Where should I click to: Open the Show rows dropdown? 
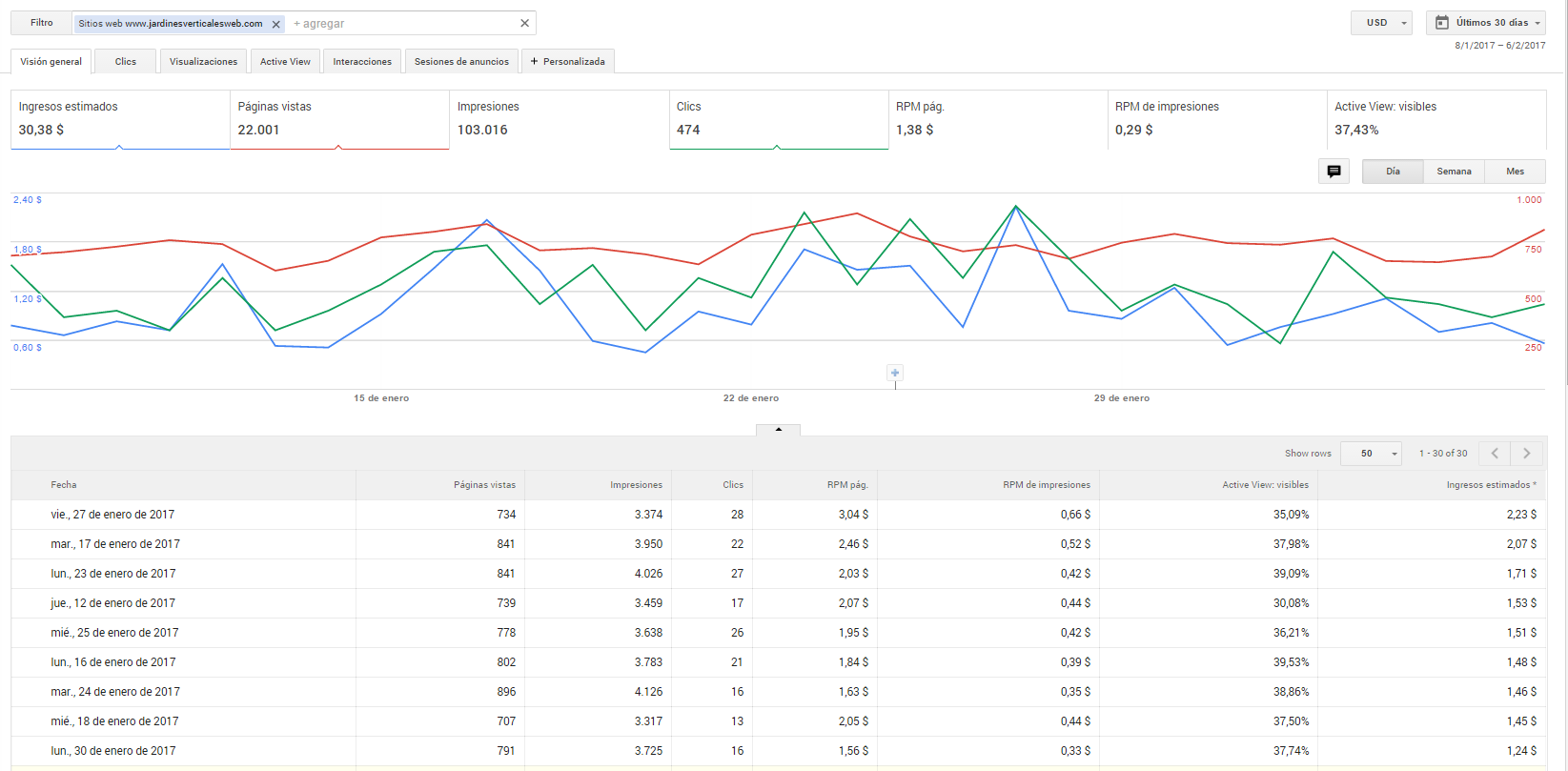pyautogui.click(x=1371, y=454)
